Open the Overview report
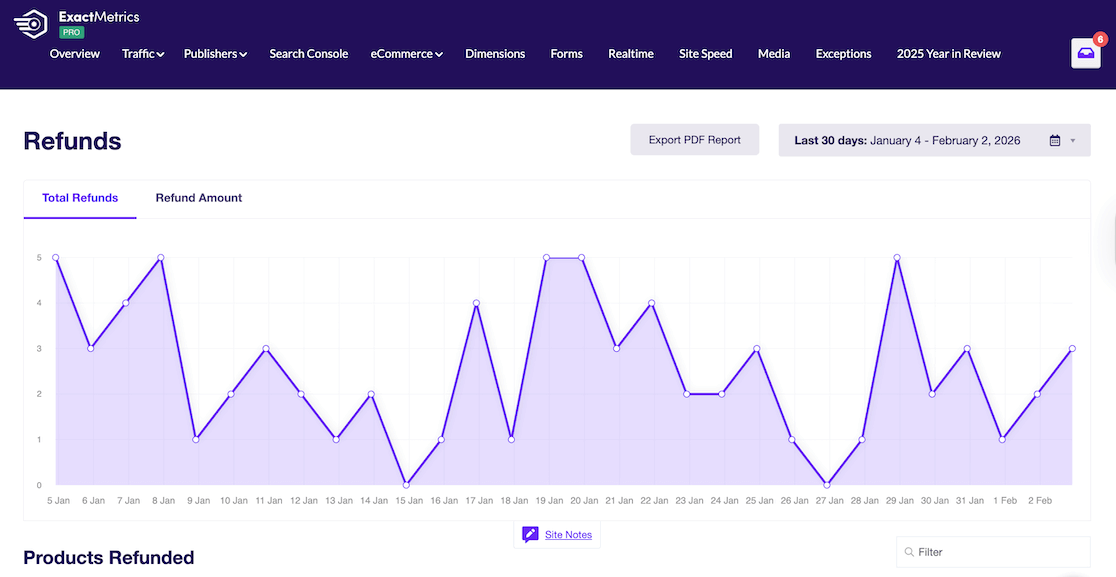The width and height of the screenshot is (1116, 577). coord(75,54)
